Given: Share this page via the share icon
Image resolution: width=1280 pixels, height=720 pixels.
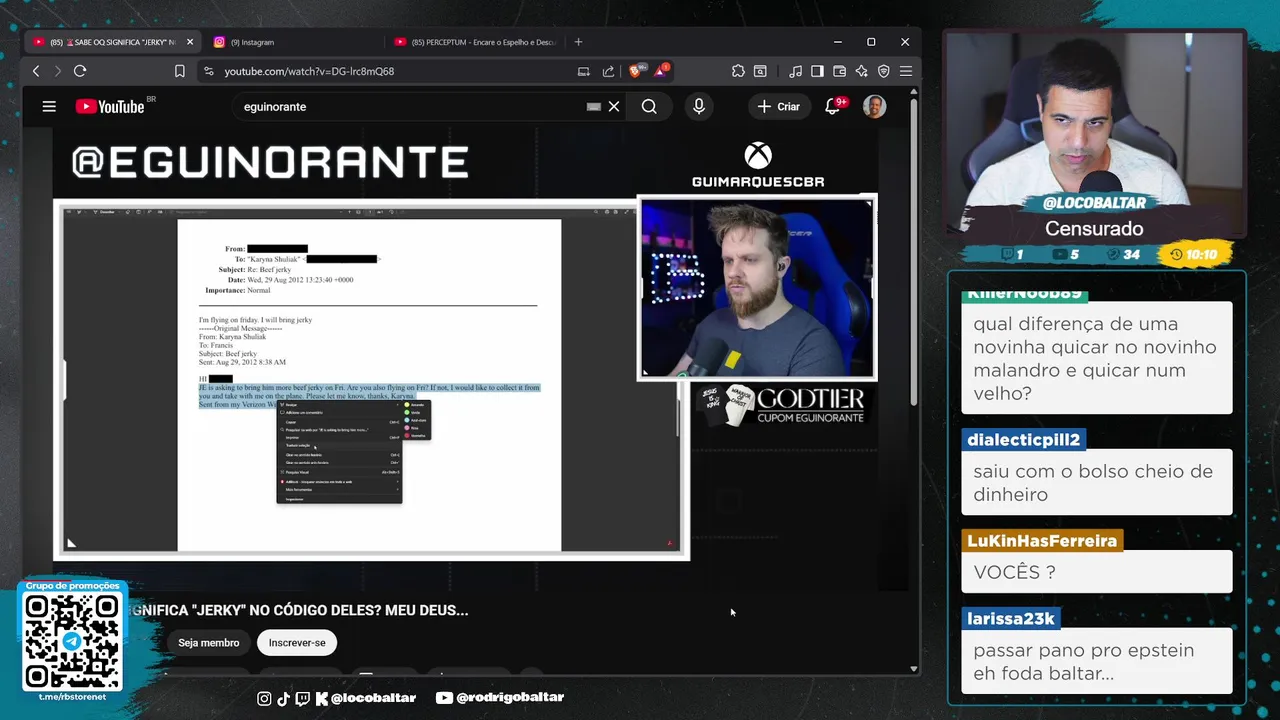Looking at the screenshot, I should (x=608, y=71).
